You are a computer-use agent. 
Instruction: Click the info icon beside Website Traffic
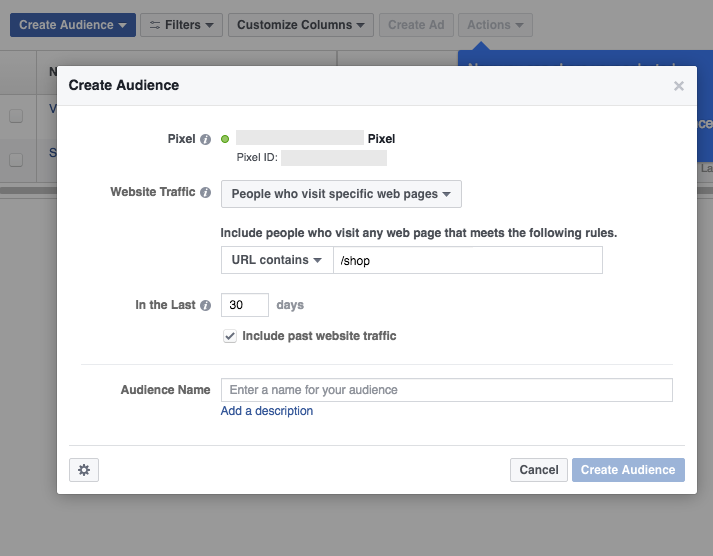206,193
